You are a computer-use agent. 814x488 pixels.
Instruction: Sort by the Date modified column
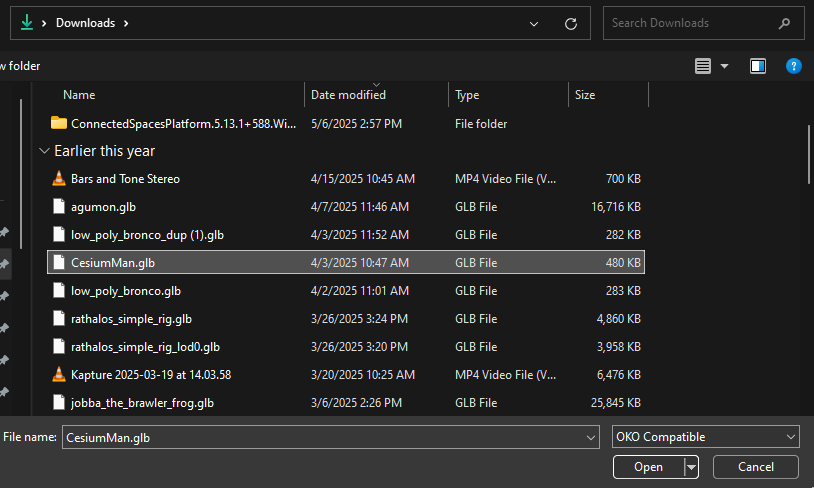coord(348,95)
